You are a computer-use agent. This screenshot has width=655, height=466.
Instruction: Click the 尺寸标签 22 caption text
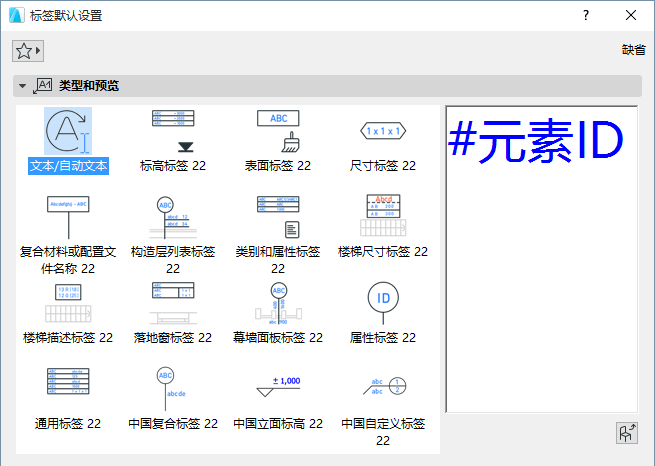383,166
